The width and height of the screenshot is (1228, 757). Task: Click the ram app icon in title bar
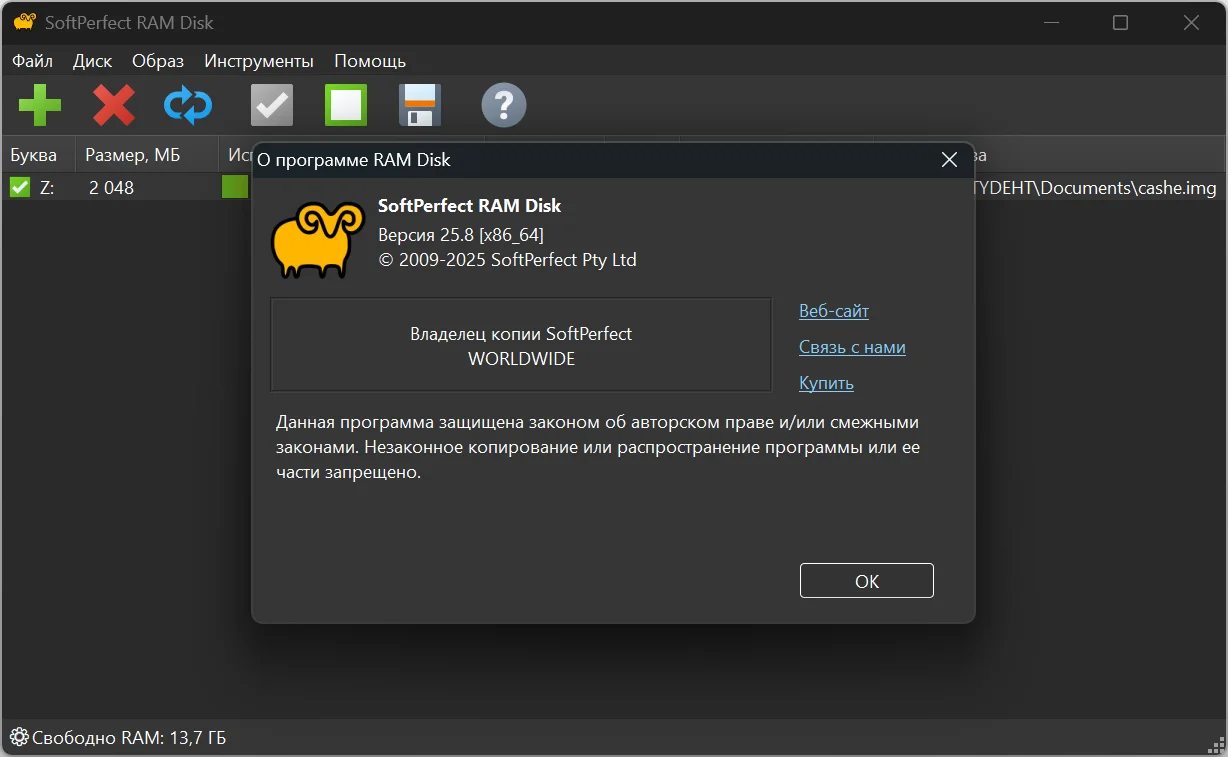(25, 22)
